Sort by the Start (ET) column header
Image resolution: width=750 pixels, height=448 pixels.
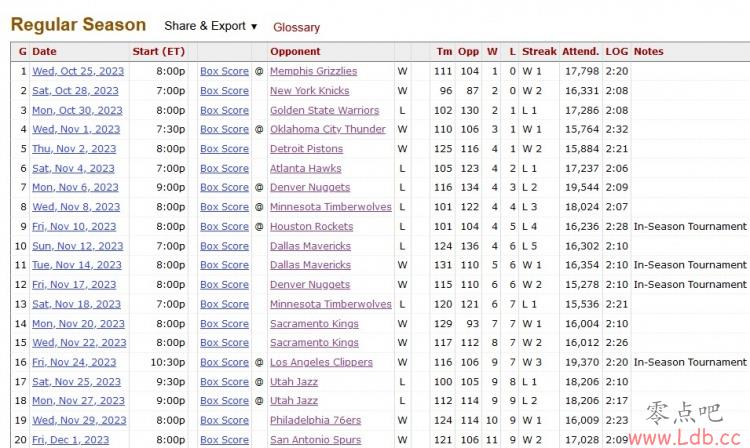pyautogui.click(x=158, y=52)
